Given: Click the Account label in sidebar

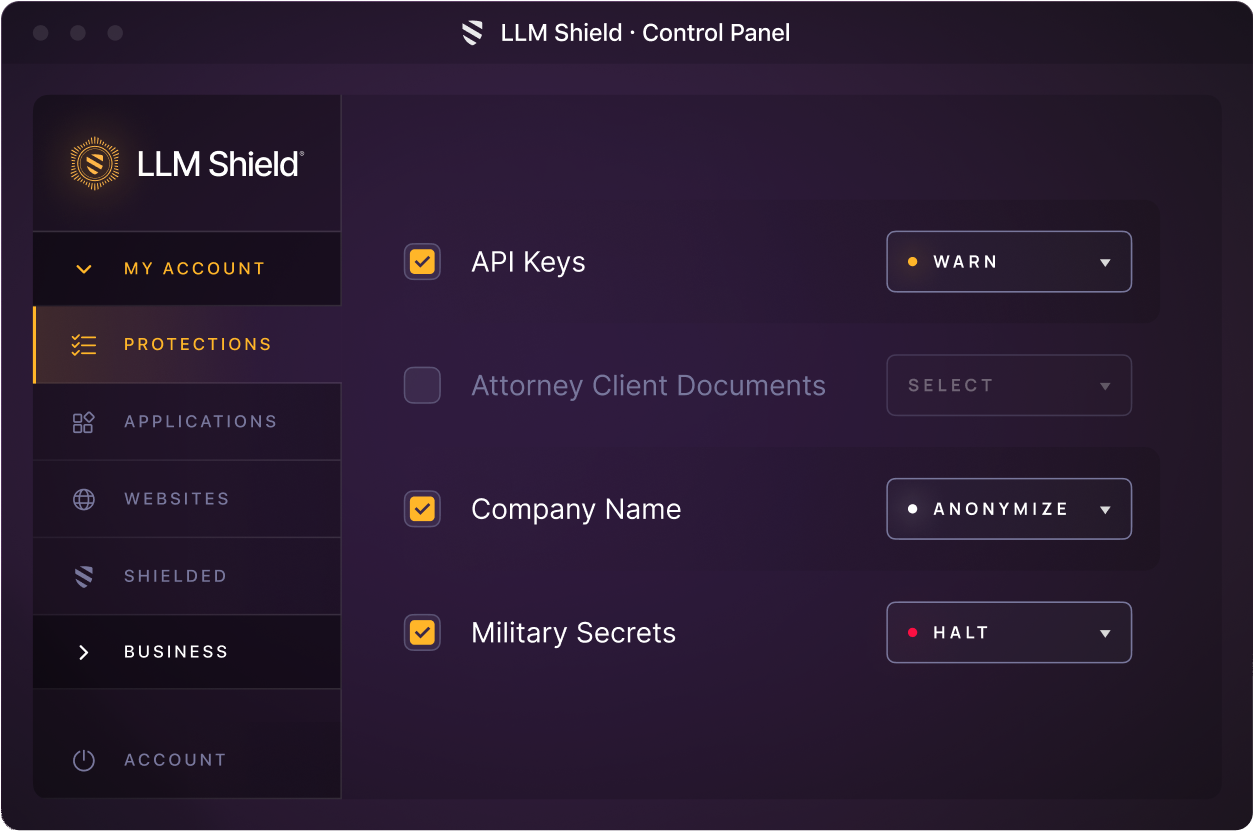Looking at the screenshot, I should point(175,760).
